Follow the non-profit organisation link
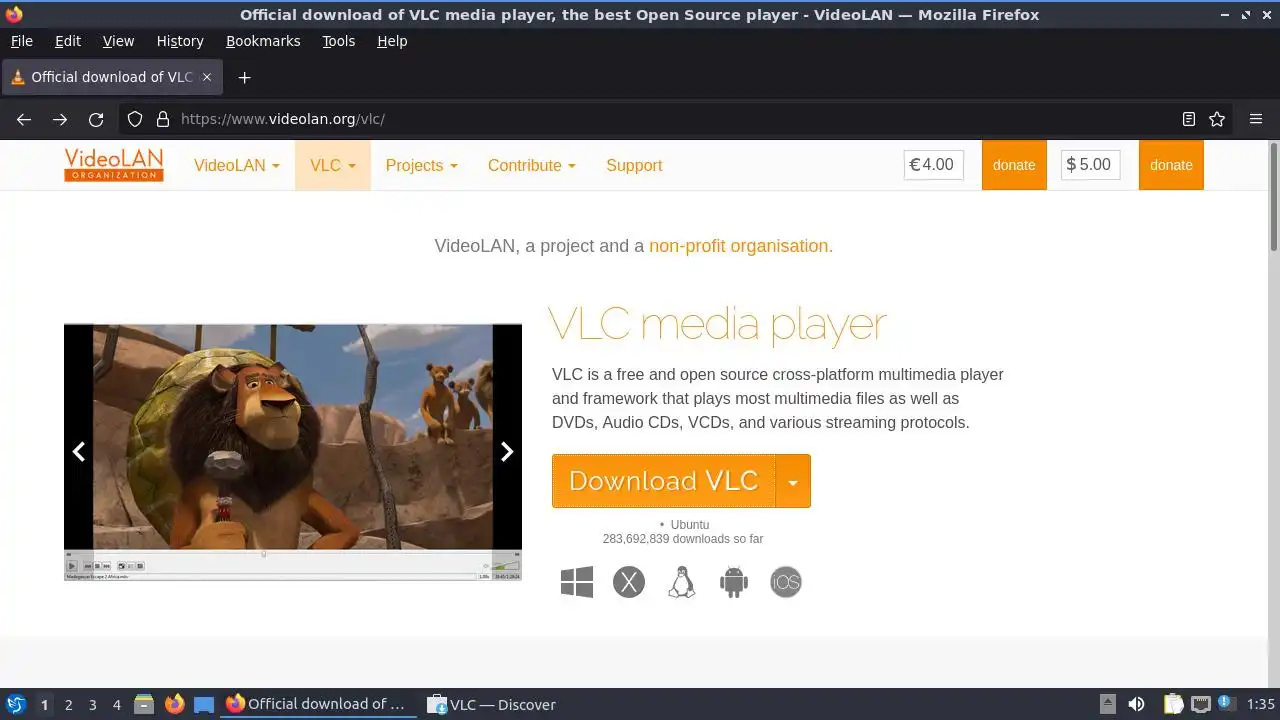Screen dimensions: 1280x720 click(x=741, y=246)
